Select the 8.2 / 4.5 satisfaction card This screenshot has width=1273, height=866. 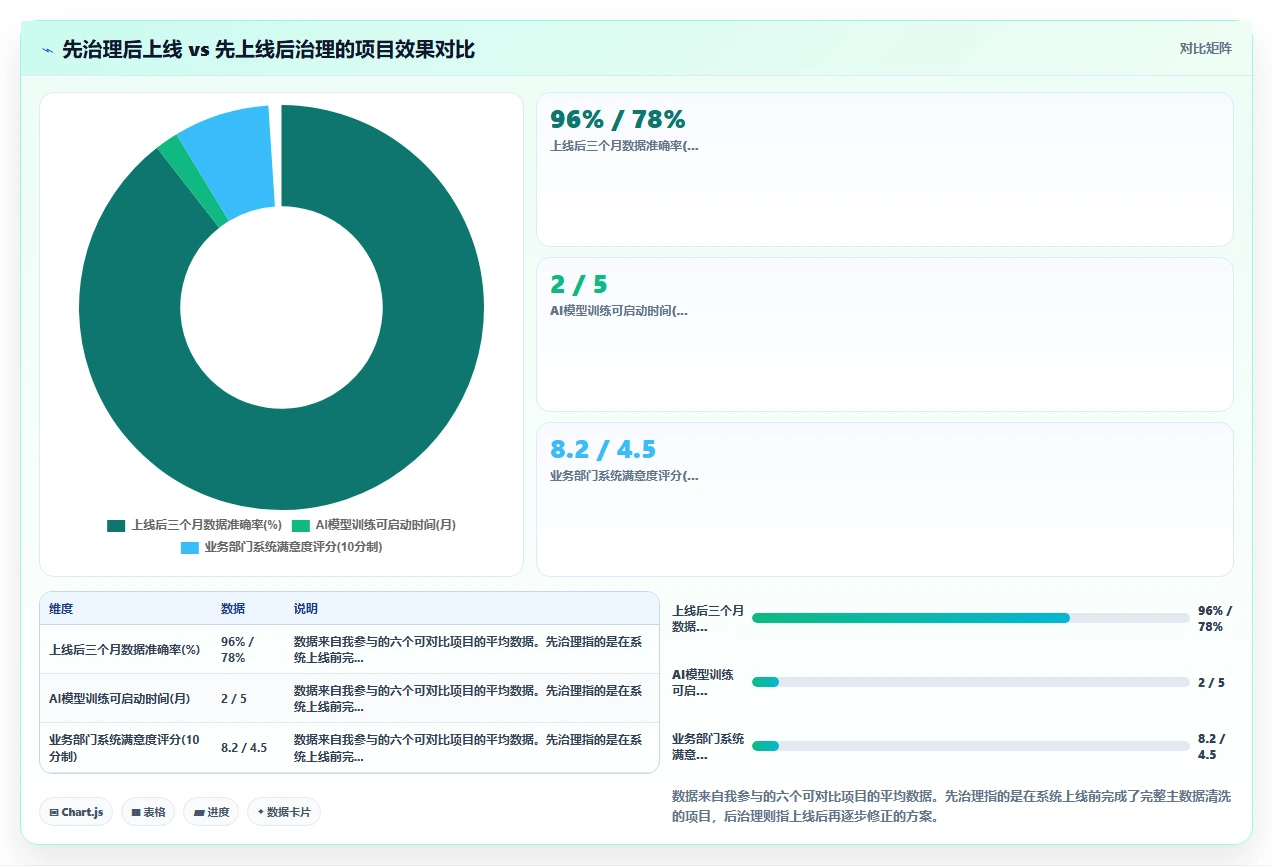tap(885, 499)
